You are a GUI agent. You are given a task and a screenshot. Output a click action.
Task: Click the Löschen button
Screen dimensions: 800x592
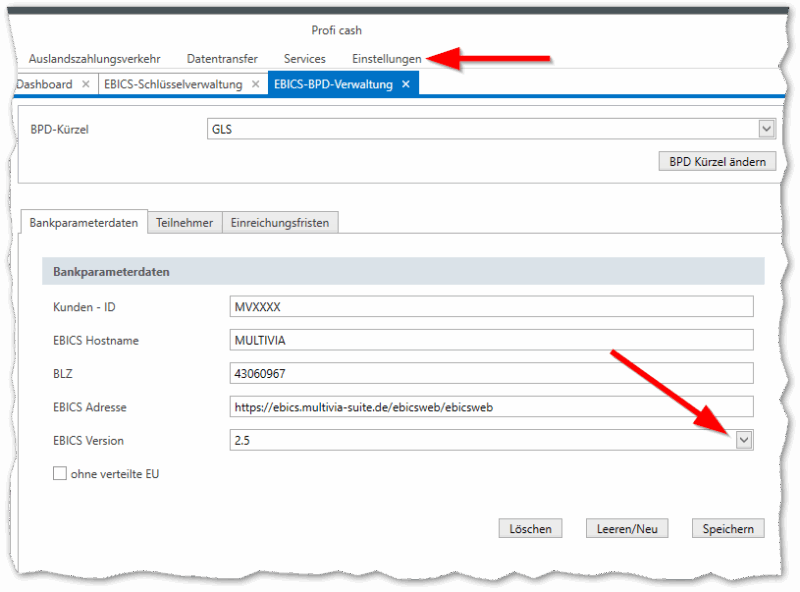[530, 528]
